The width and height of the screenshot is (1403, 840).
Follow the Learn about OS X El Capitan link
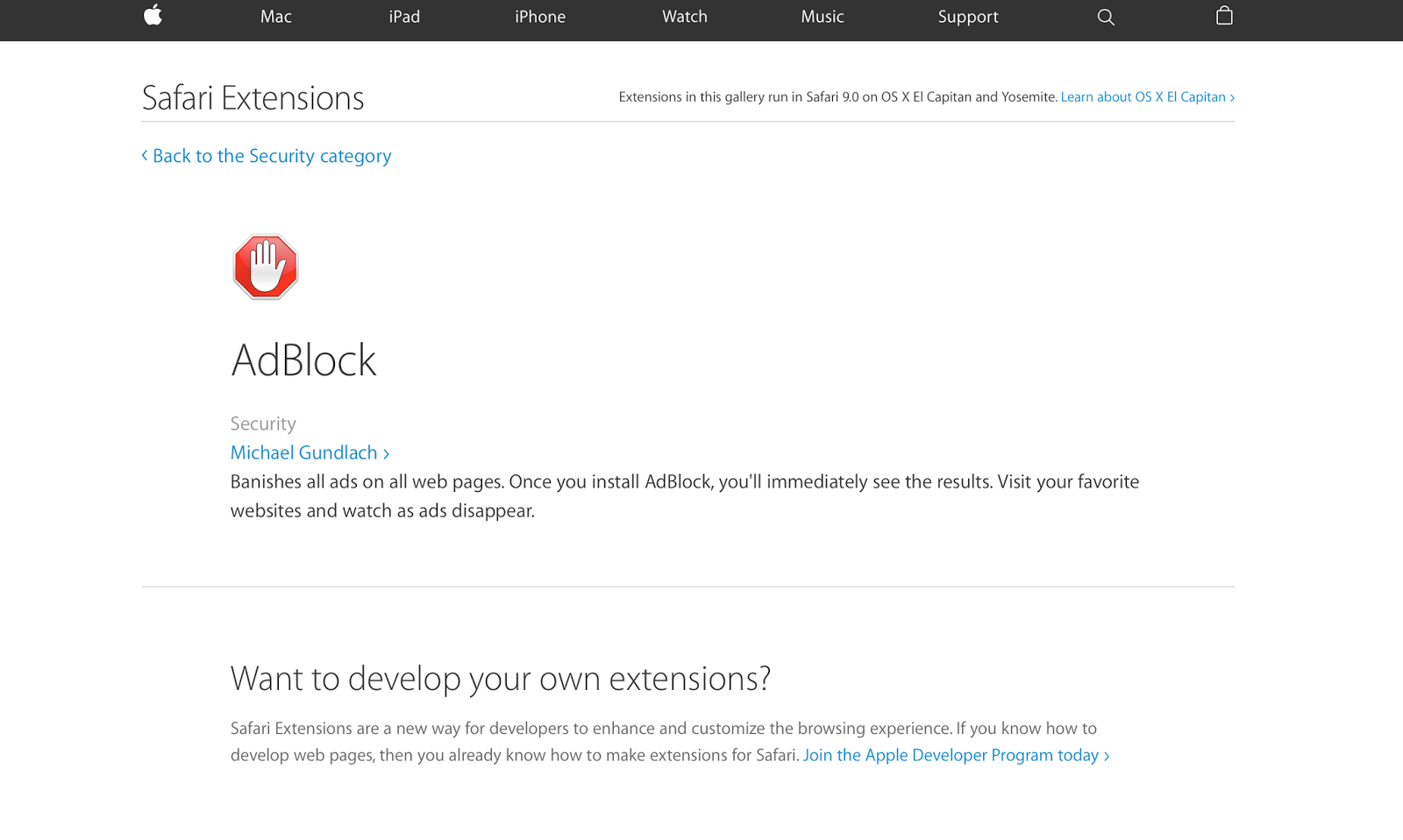tap(1148, 97)
